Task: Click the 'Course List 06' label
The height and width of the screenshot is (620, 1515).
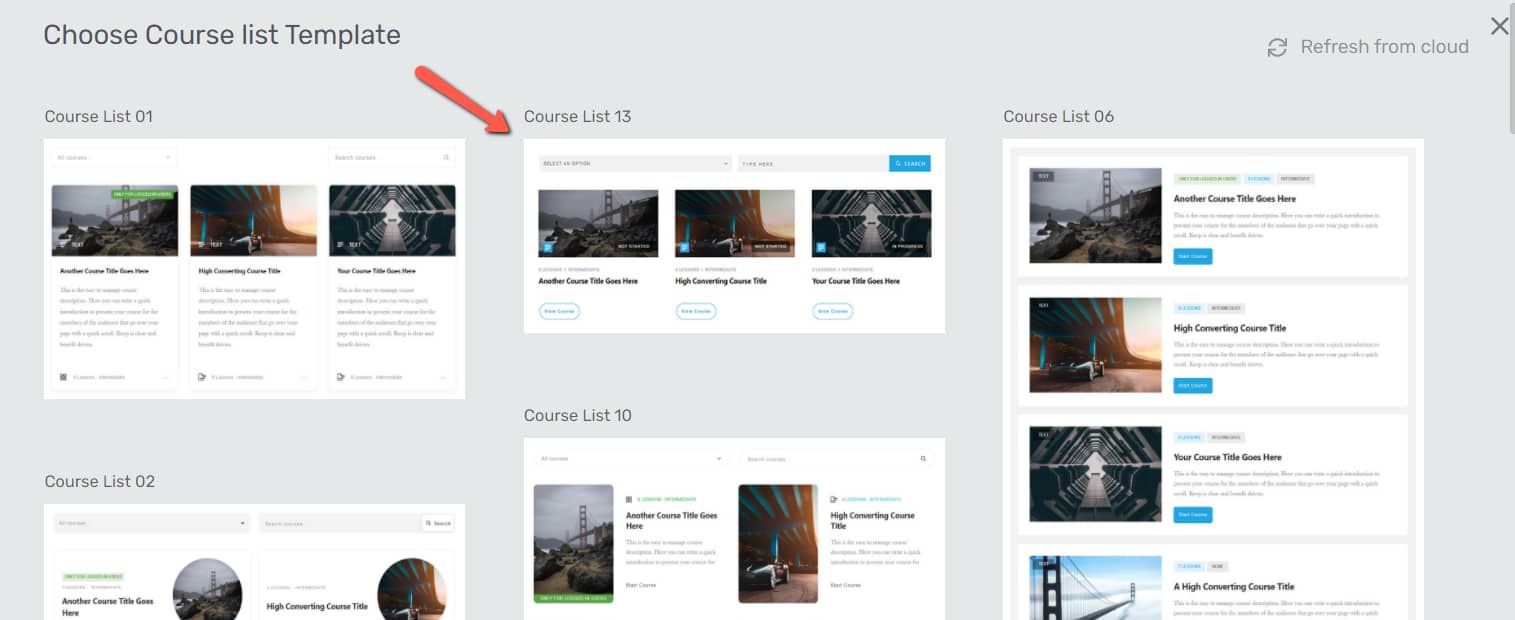Action: click(x=1058, y=116)
